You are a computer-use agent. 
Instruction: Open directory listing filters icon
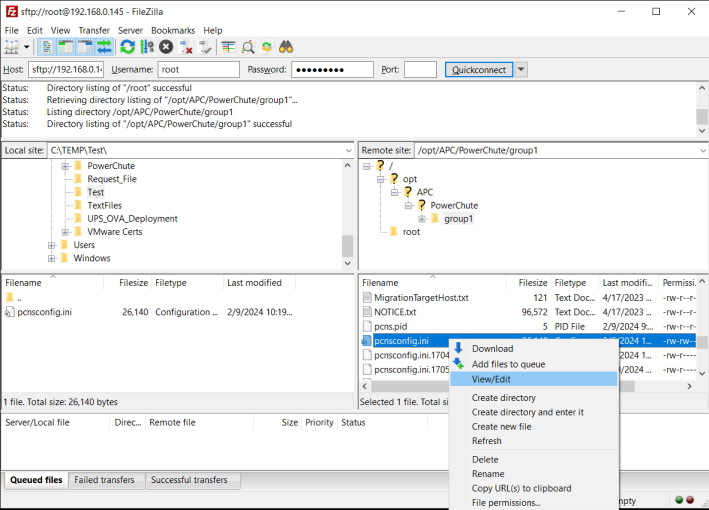[x=228, y=47]
